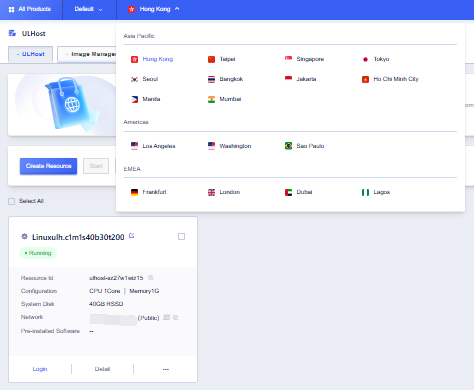The width and height of the screenshot is (474, 390).
Task: Click the Seoul flag icon
Action: (134, 79)
